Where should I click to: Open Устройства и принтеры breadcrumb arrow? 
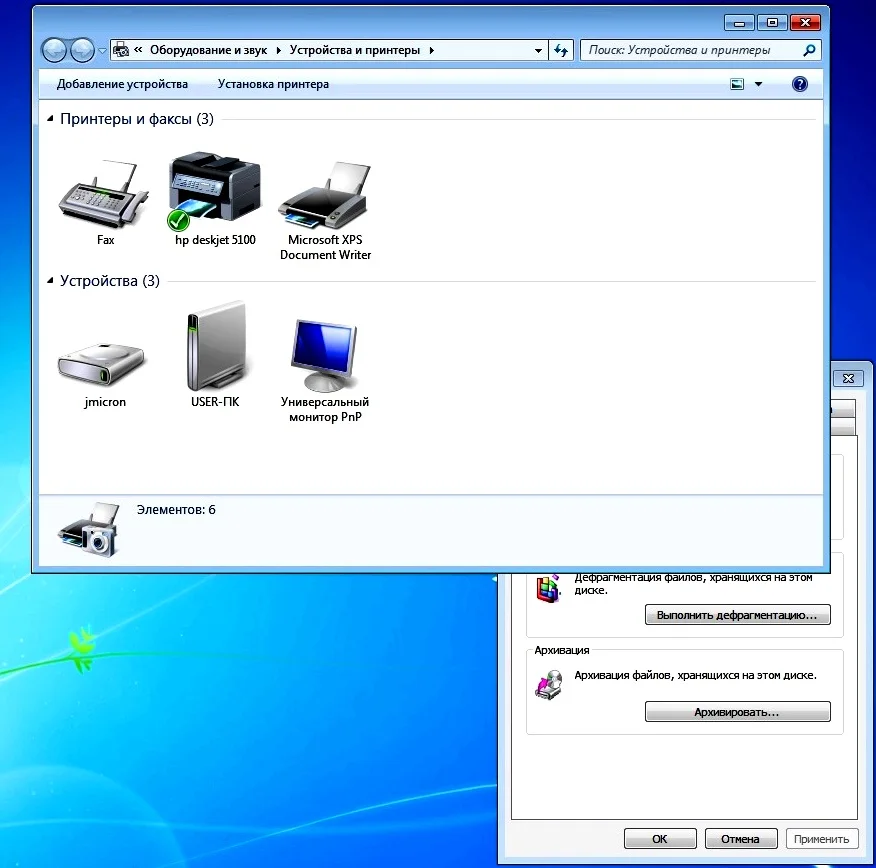tap(431, 50)
